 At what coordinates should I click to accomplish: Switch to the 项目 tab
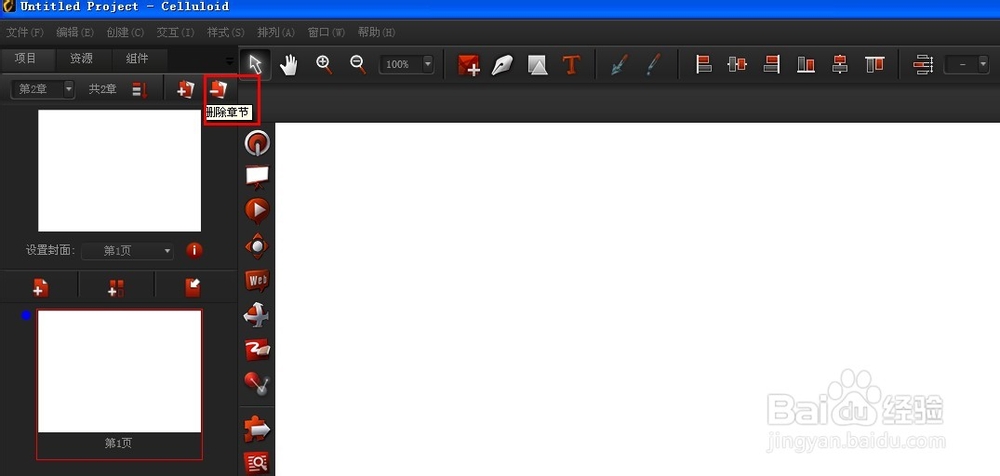point(26,59)
